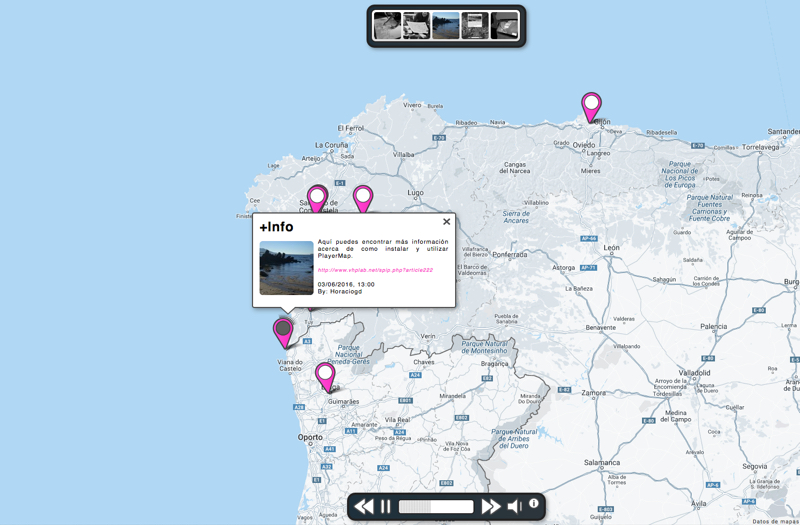Select the fourth thumbnail in the top strip
The height and width of the screenshot is (525, 800).
point(475,26)
